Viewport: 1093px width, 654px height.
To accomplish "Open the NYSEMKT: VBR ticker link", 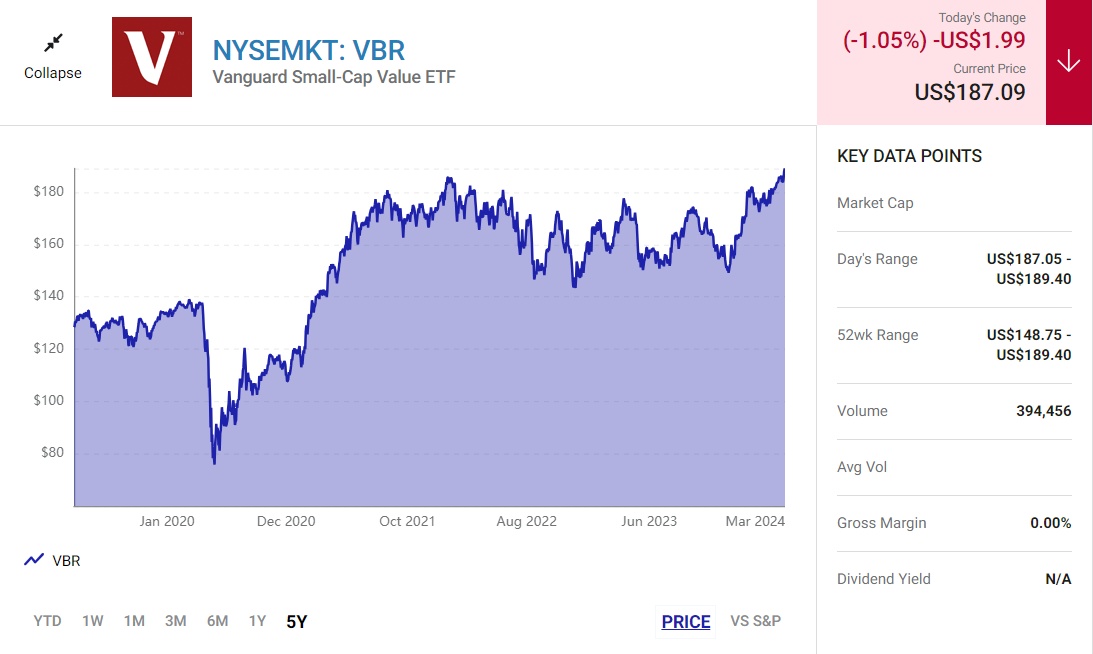I will [309, 50].
